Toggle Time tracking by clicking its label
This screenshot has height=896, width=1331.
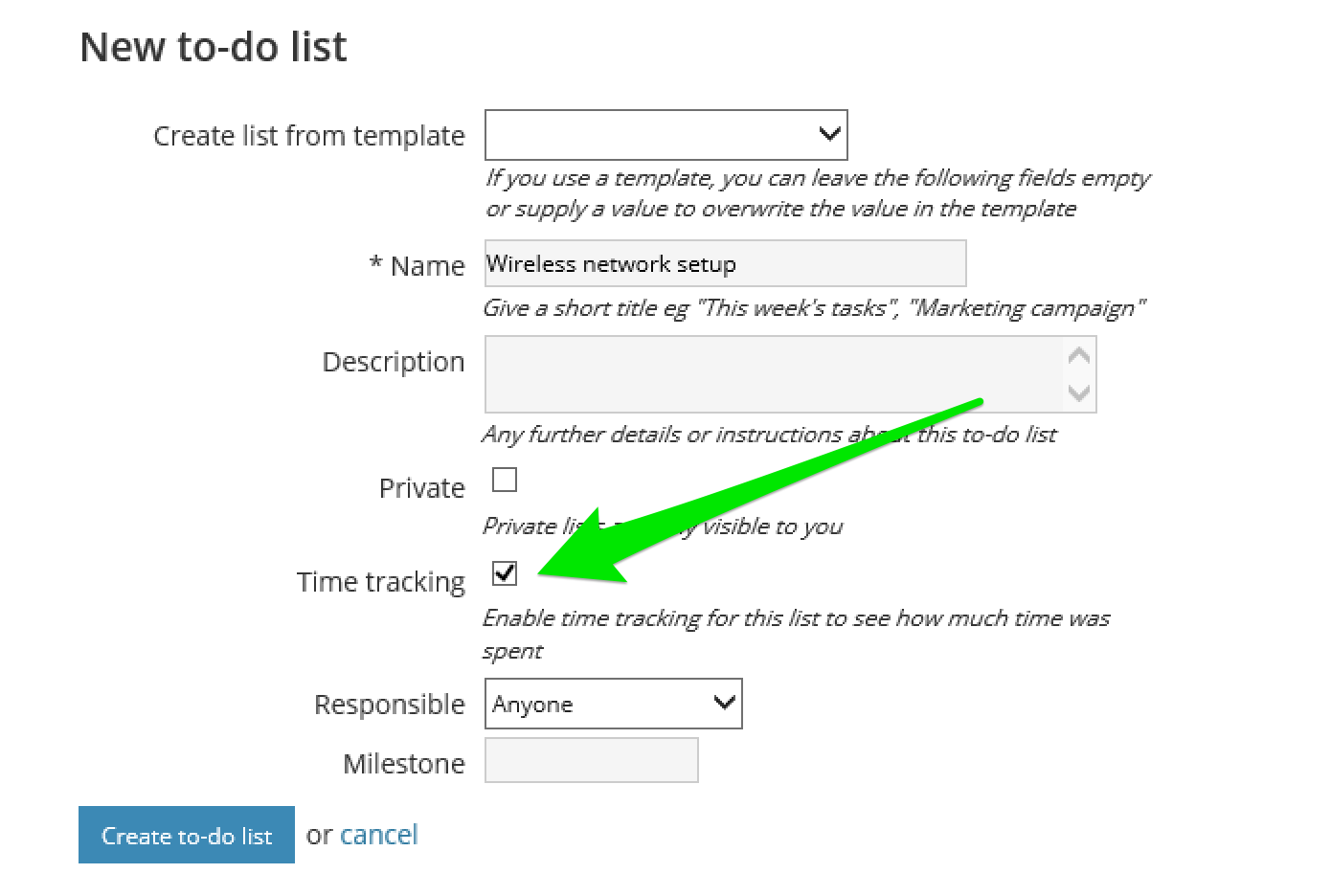pos(380,581)
